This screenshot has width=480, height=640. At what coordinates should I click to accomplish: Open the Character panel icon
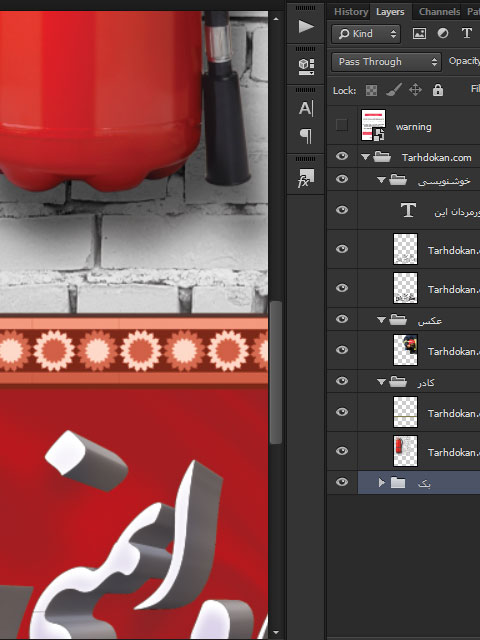pos(306,109)
